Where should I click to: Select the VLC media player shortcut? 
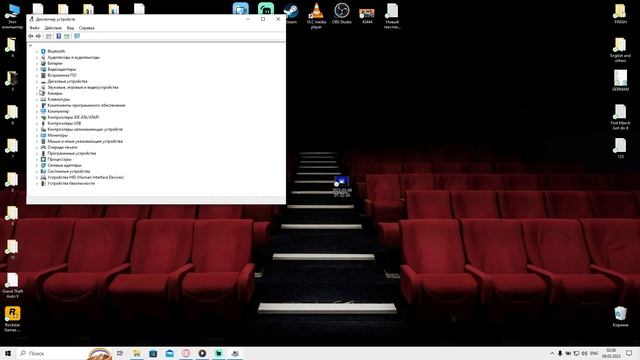coord(316,16)
